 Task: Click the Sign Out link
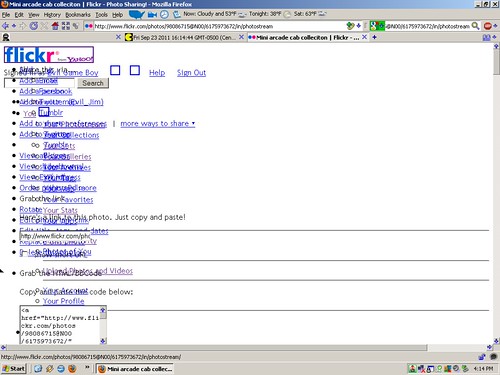point(191,73)
